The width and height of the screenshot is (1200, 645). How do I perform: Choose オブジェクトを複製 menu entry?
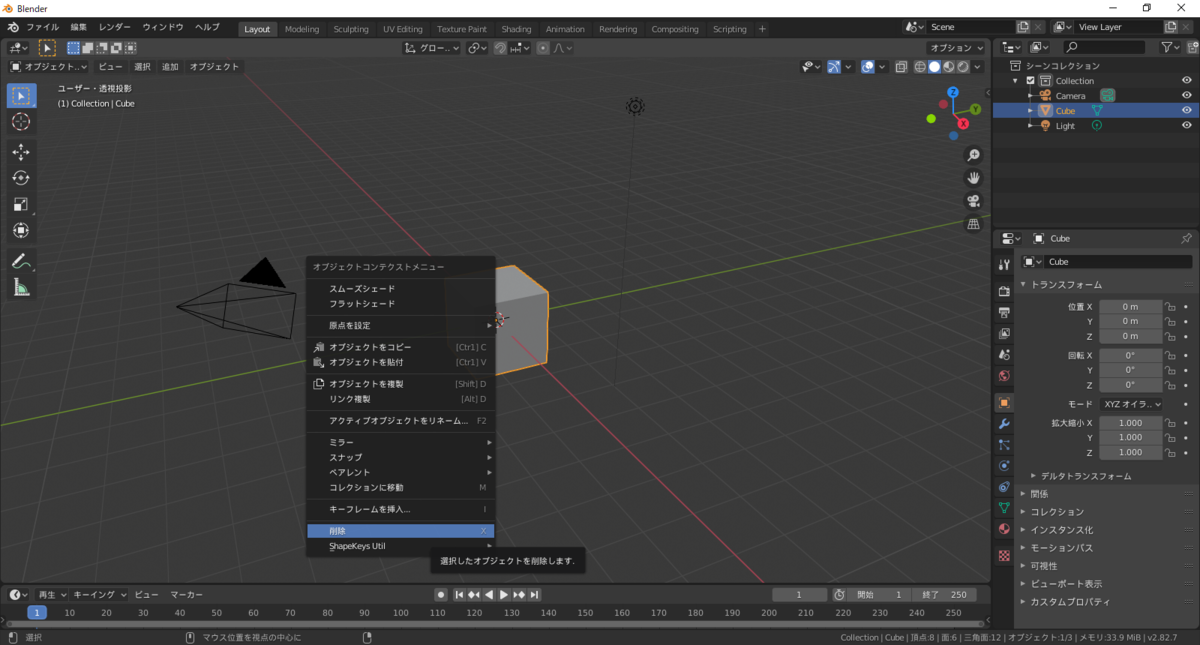coord(400,384)
